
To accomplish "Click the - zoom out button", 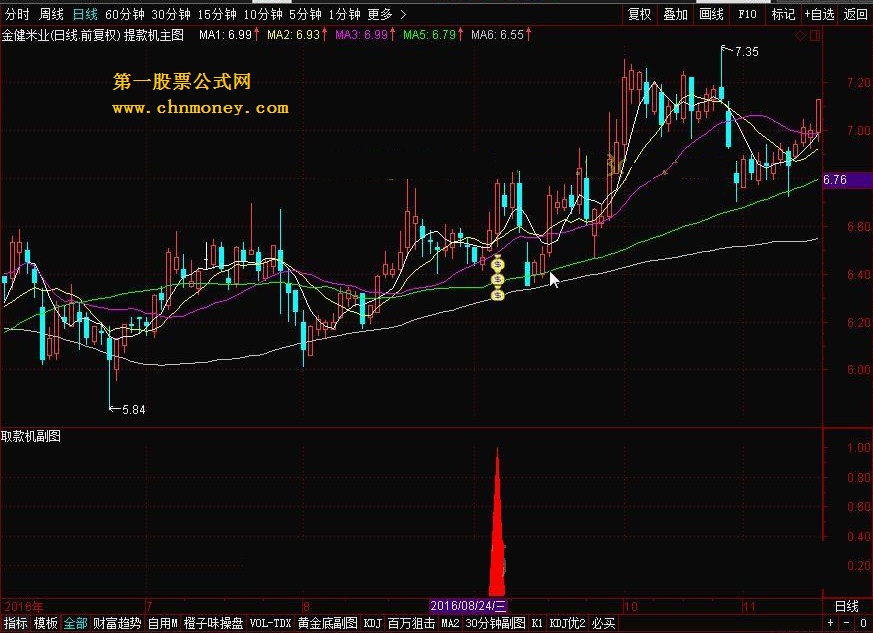I will click(847, 624).
